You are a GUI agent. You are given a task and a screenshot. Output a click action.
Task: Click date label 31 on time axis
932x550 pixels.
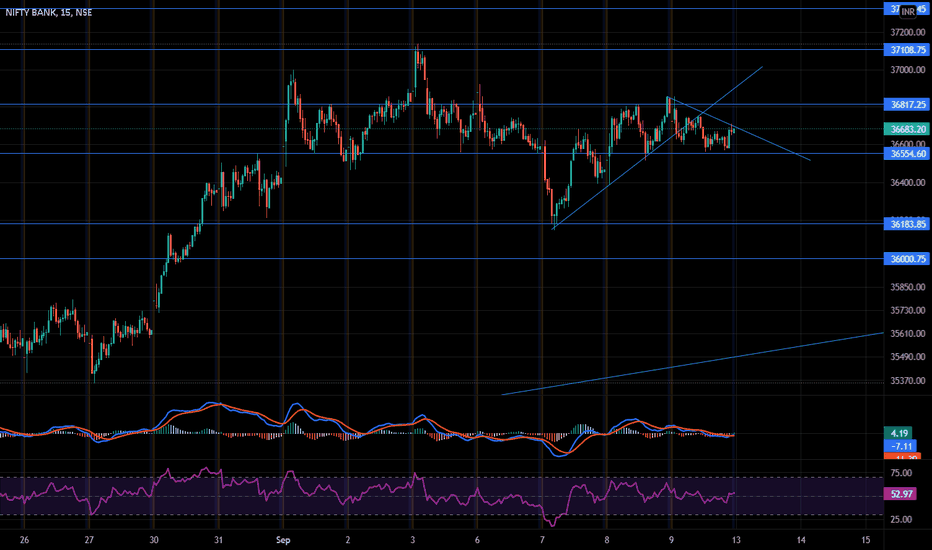tap(219, 540)
